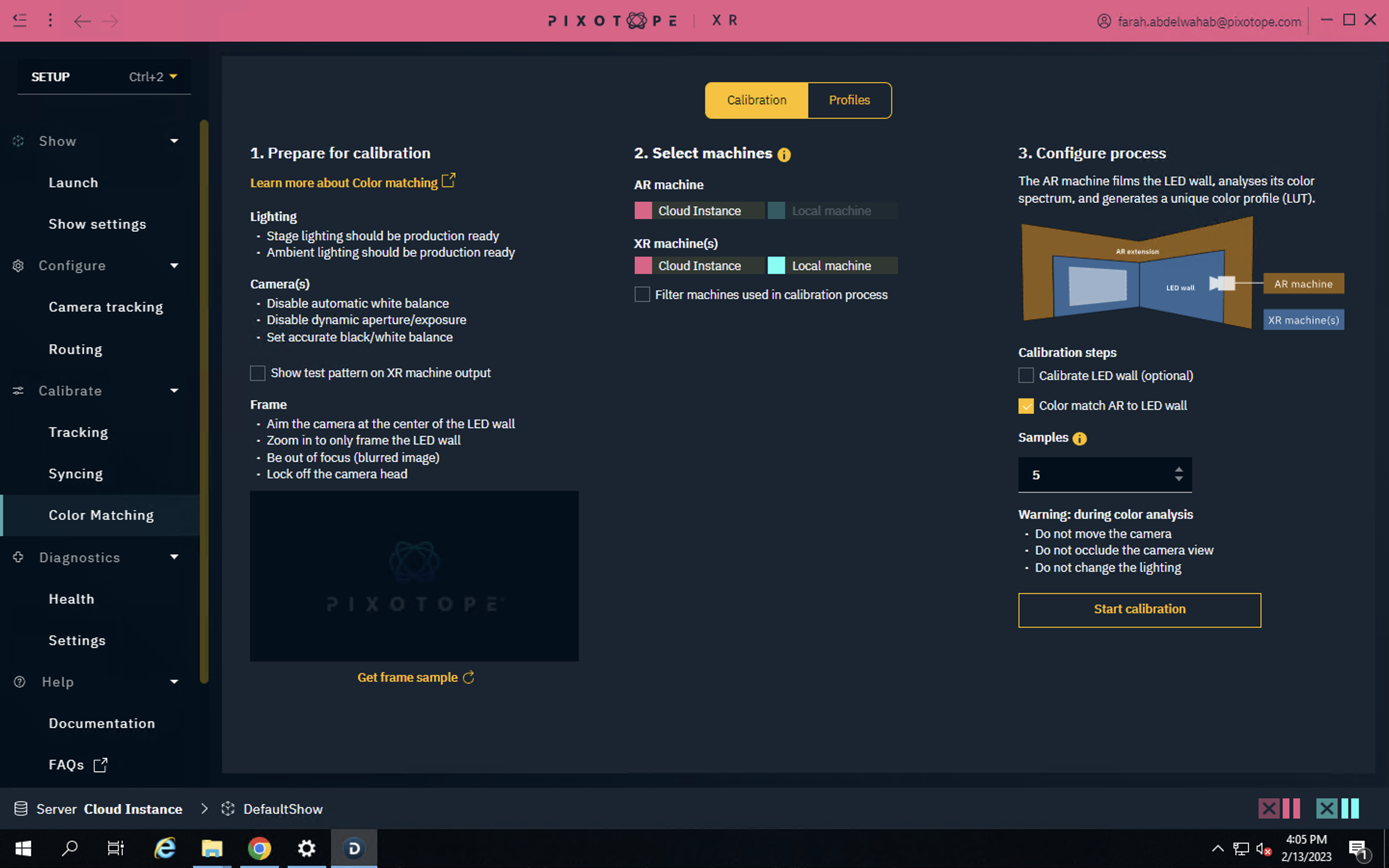This screenshot has width=1389, height=868.
Task: Click the chevron after Server Cloud Instance
Action: click(x=204, y=809)
